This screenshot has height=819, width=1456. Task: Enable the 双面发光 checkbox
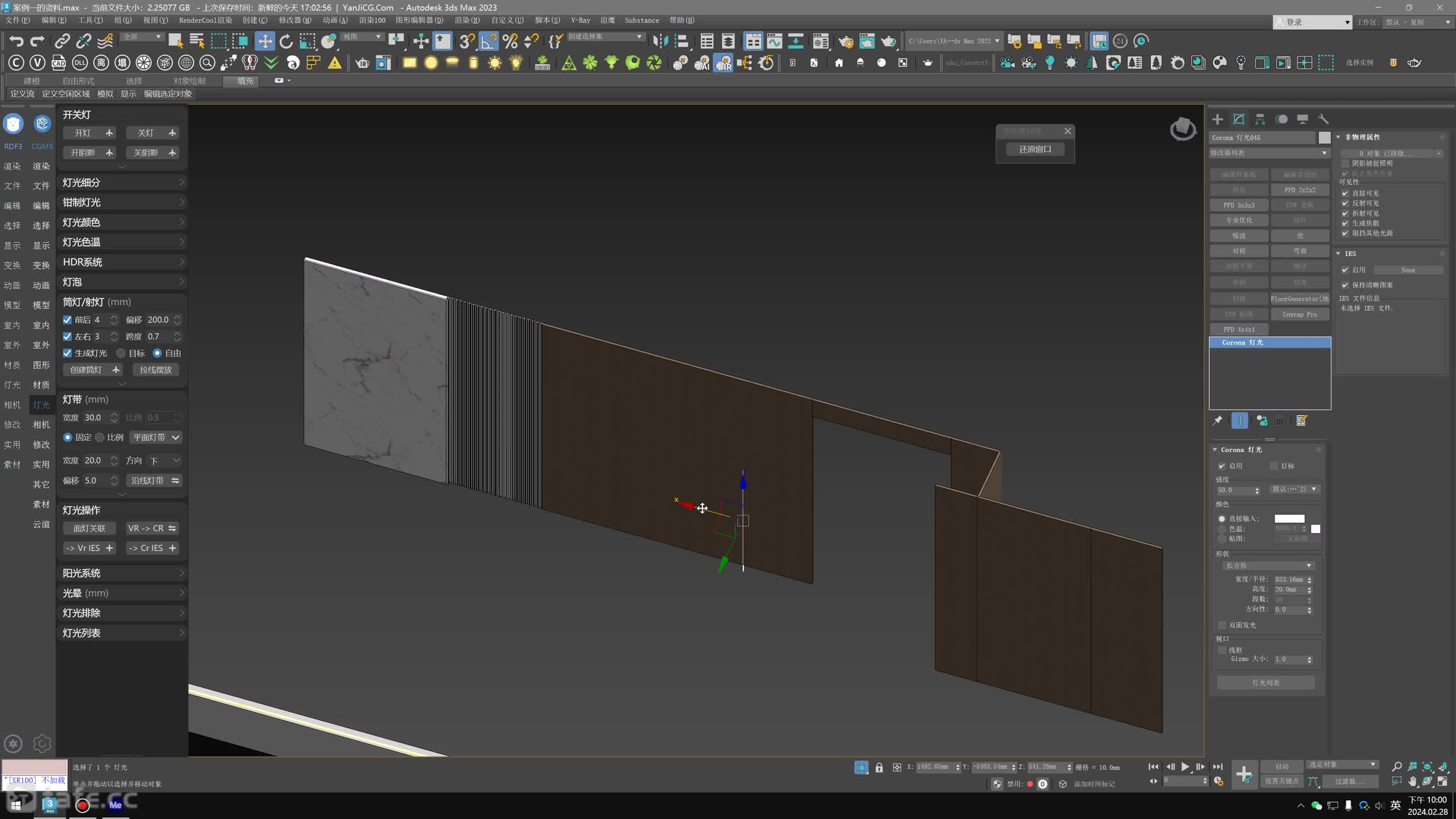[x=1222, y=625]
